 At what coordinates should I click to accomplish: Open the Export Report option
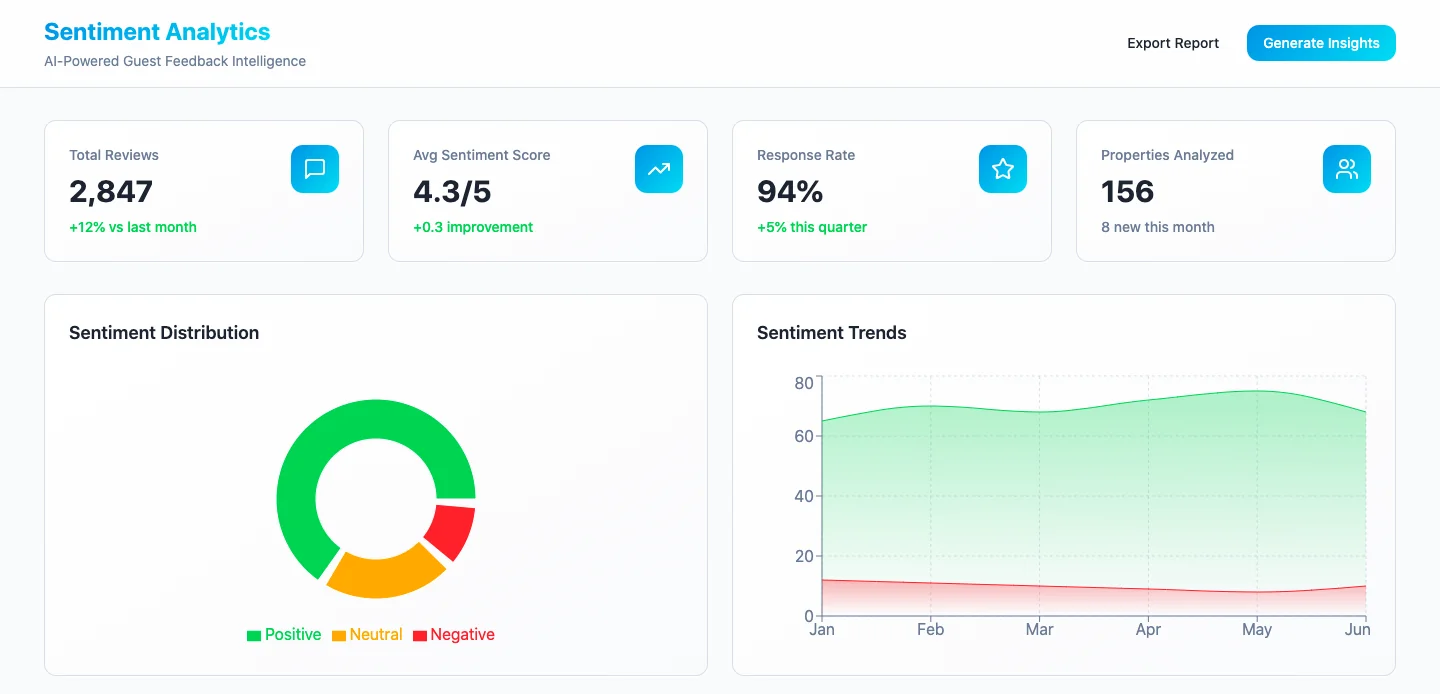point(1173,43)
